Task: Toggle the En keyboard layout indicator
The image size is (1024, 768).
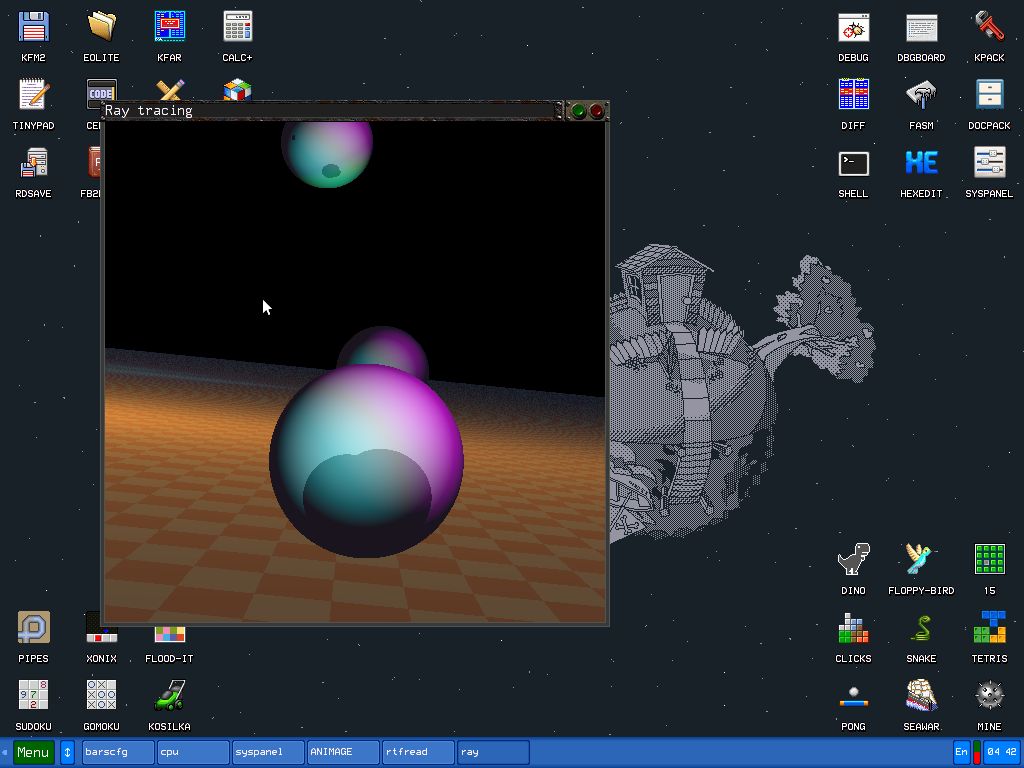Action: (x=960, y=751)
